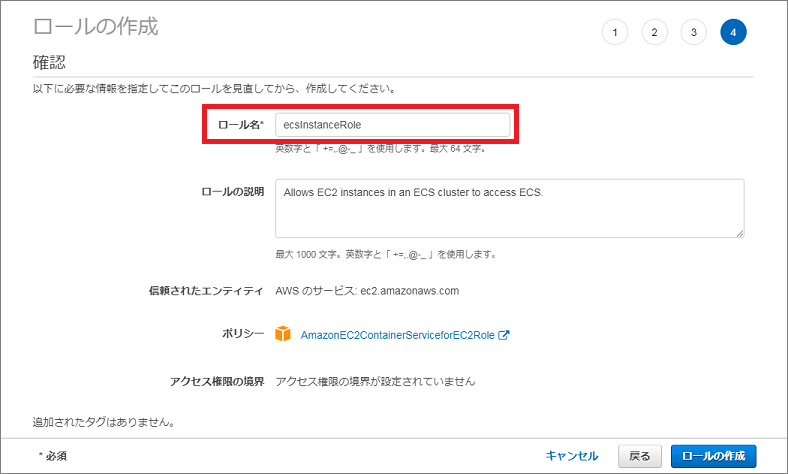Click the 追加されたタグはありません text
The height and width of the screenshot is (474, 788).
[x=104, y=422]
